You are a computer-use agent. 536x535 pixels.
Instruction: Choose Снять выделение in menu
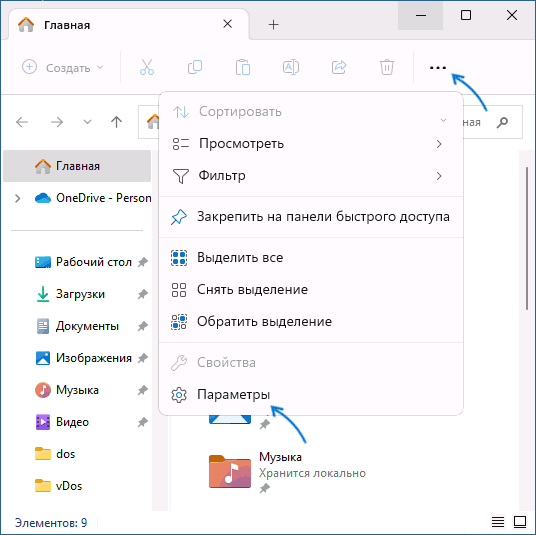coord(311,290)
